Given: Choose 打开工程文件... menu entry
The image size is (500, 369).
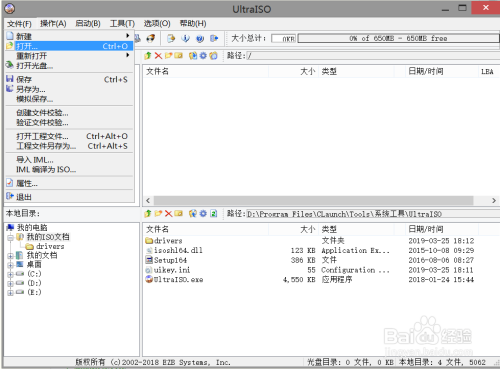Looking at the screenshot, I should coord(69,136).
